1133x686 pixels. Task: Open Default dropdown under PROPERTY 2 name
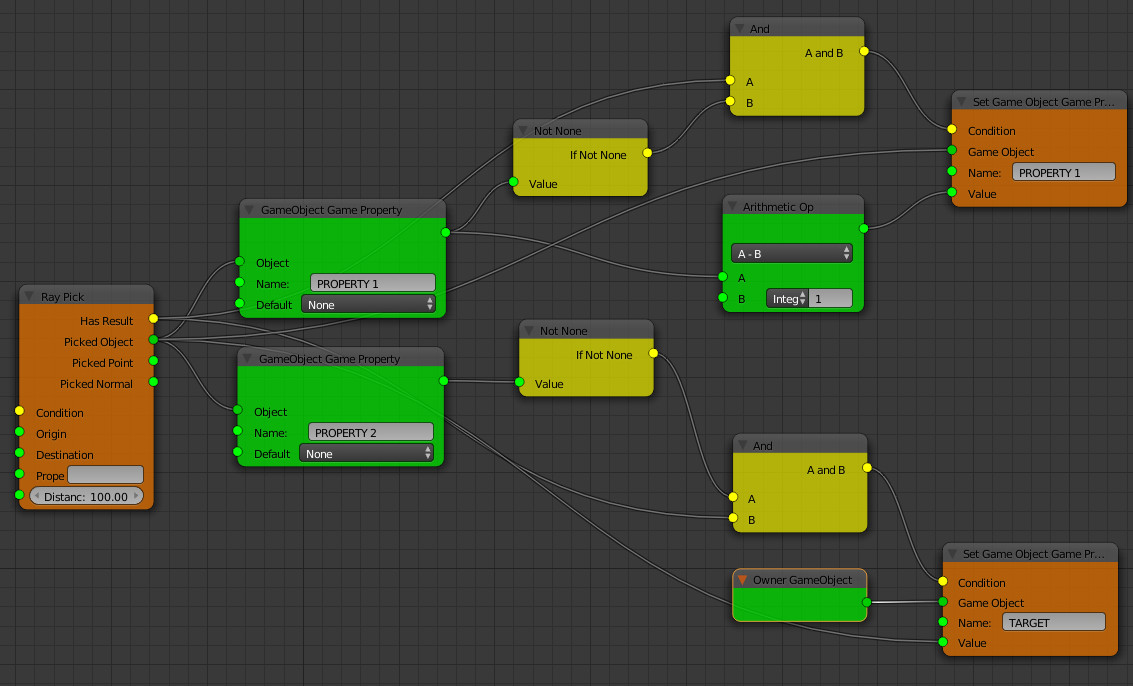(366, 453)
